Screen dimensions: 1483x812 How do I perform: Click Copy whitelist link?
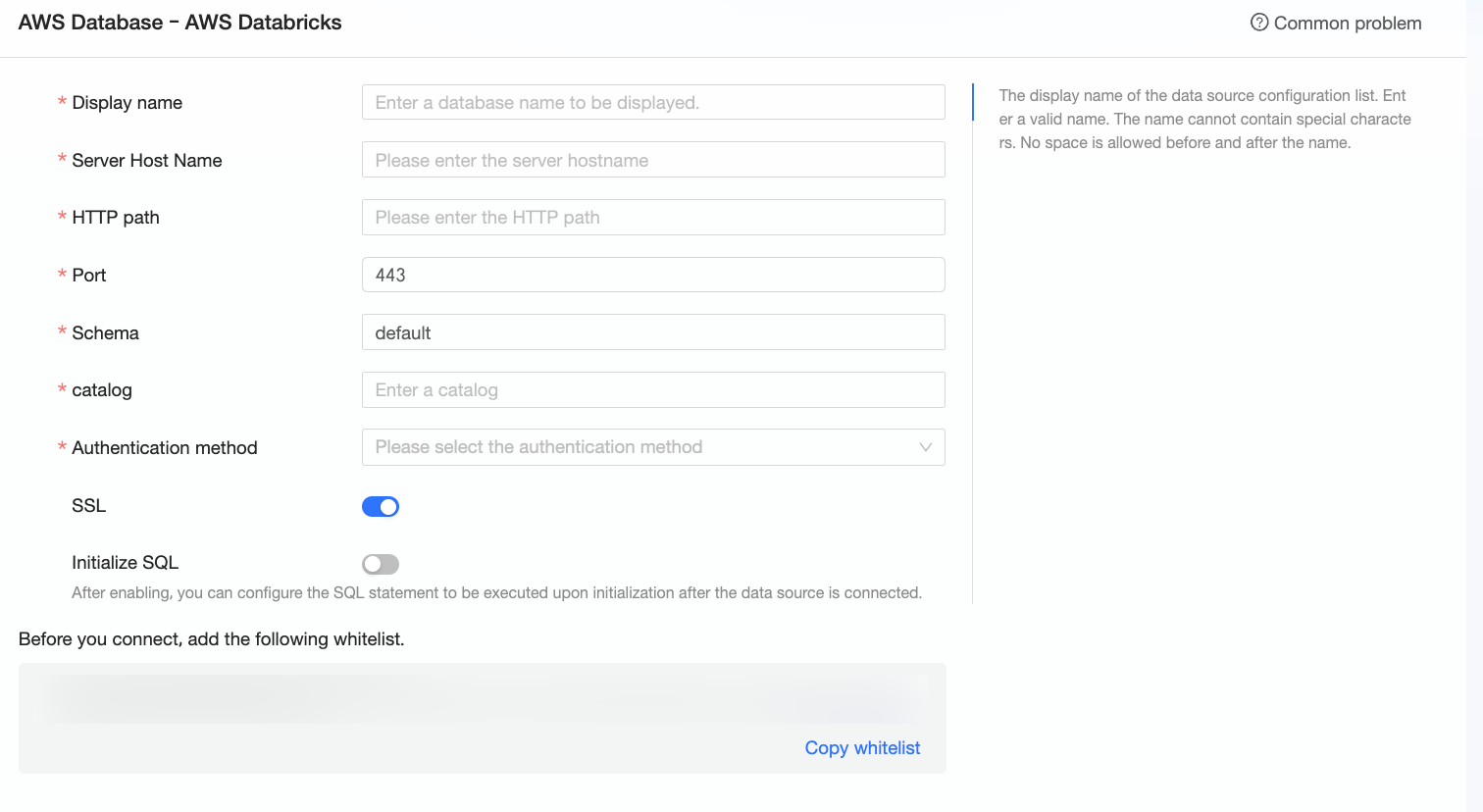point(862,748)
